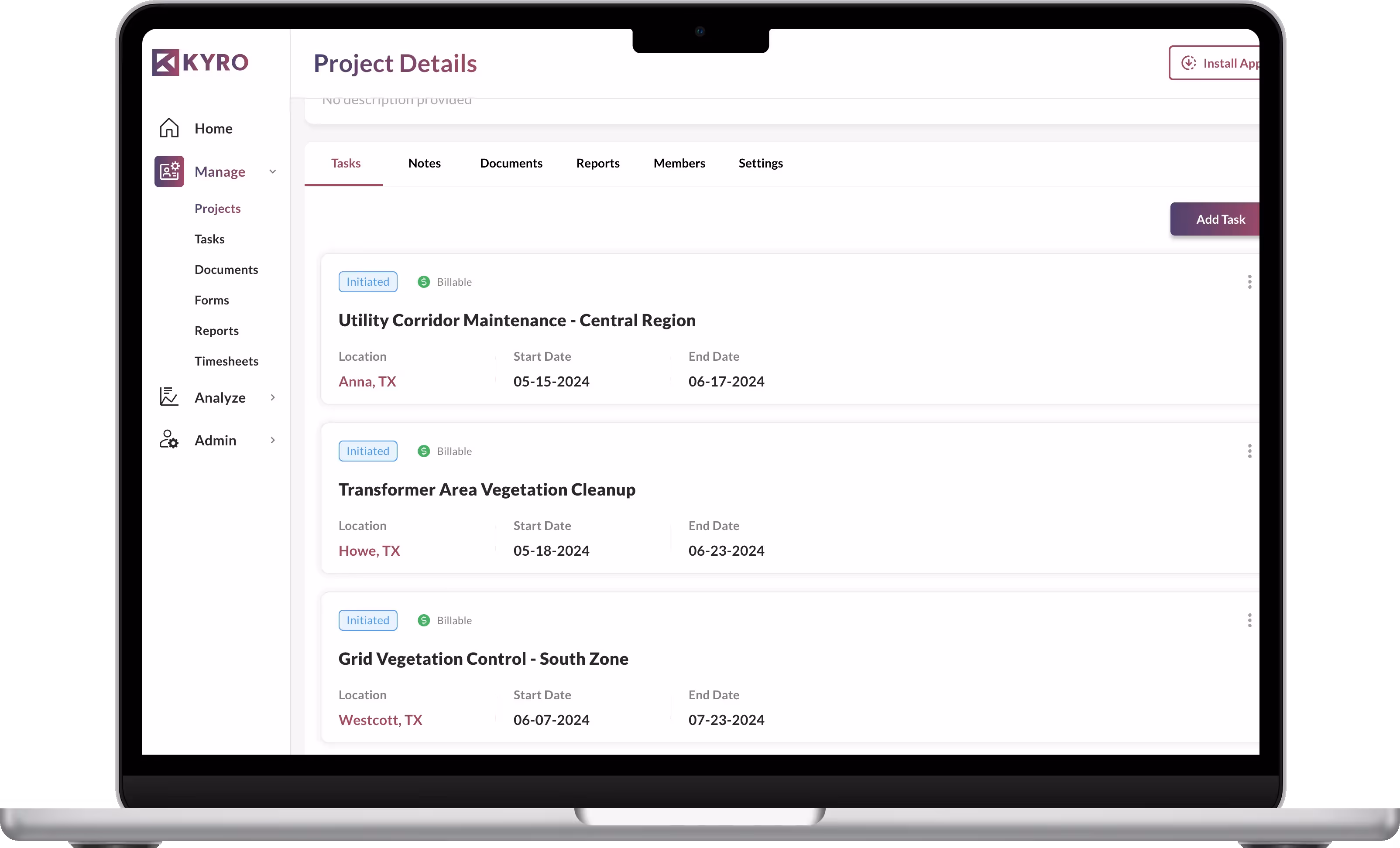Click the Admin user-gear icon
This screenshot has width=1400, height=848.
pyautogui.click(x=169, y=440)
